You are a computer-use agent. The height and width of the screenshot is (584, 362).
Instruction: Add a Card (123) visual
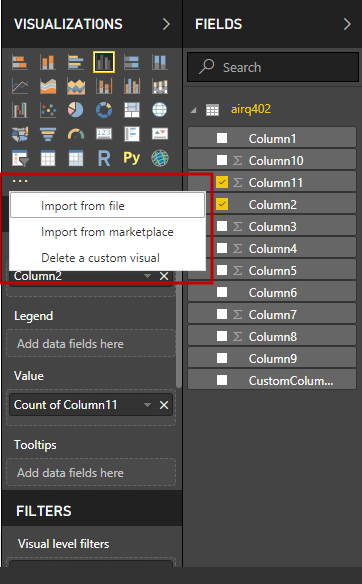pos(104,134)
